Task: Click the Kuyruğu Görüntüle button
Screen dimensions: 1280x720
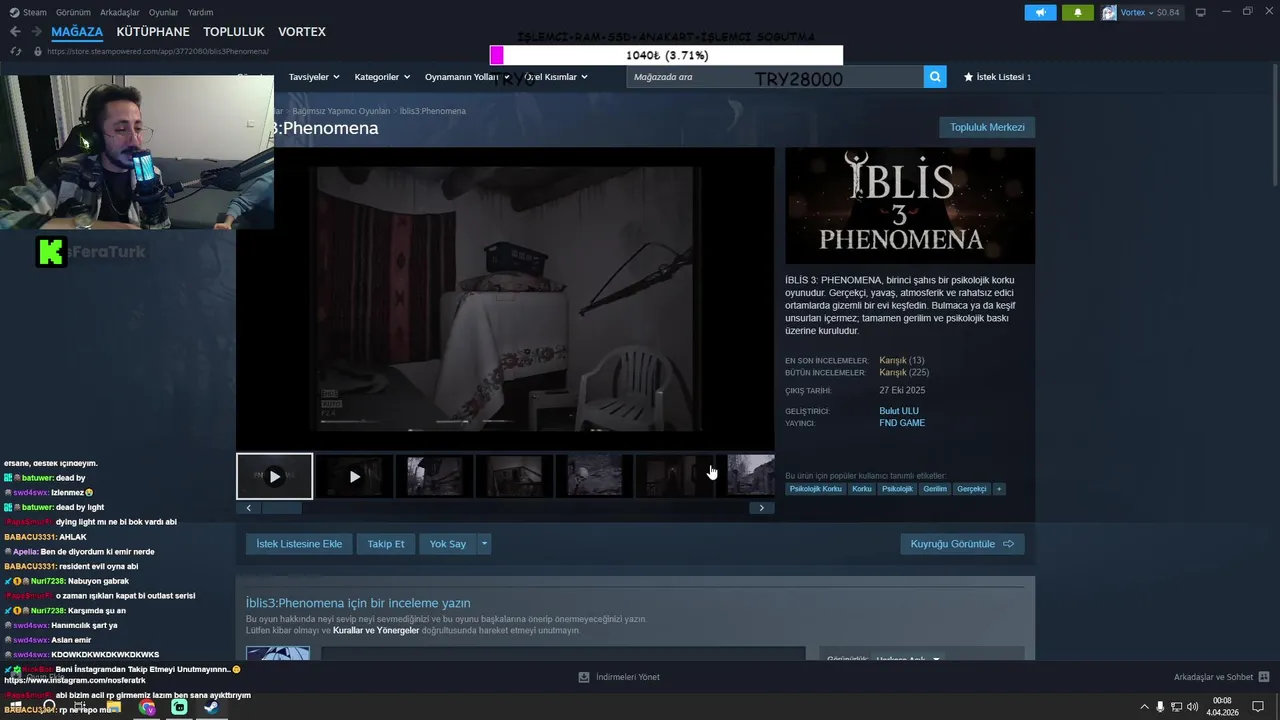Action: click(x=962, y=544)
